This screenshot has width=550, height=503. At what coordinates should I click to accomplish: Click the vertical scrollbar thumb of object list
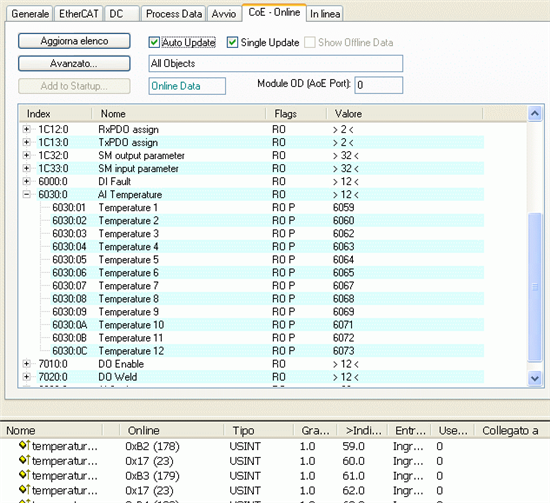(x=535, y=287)
